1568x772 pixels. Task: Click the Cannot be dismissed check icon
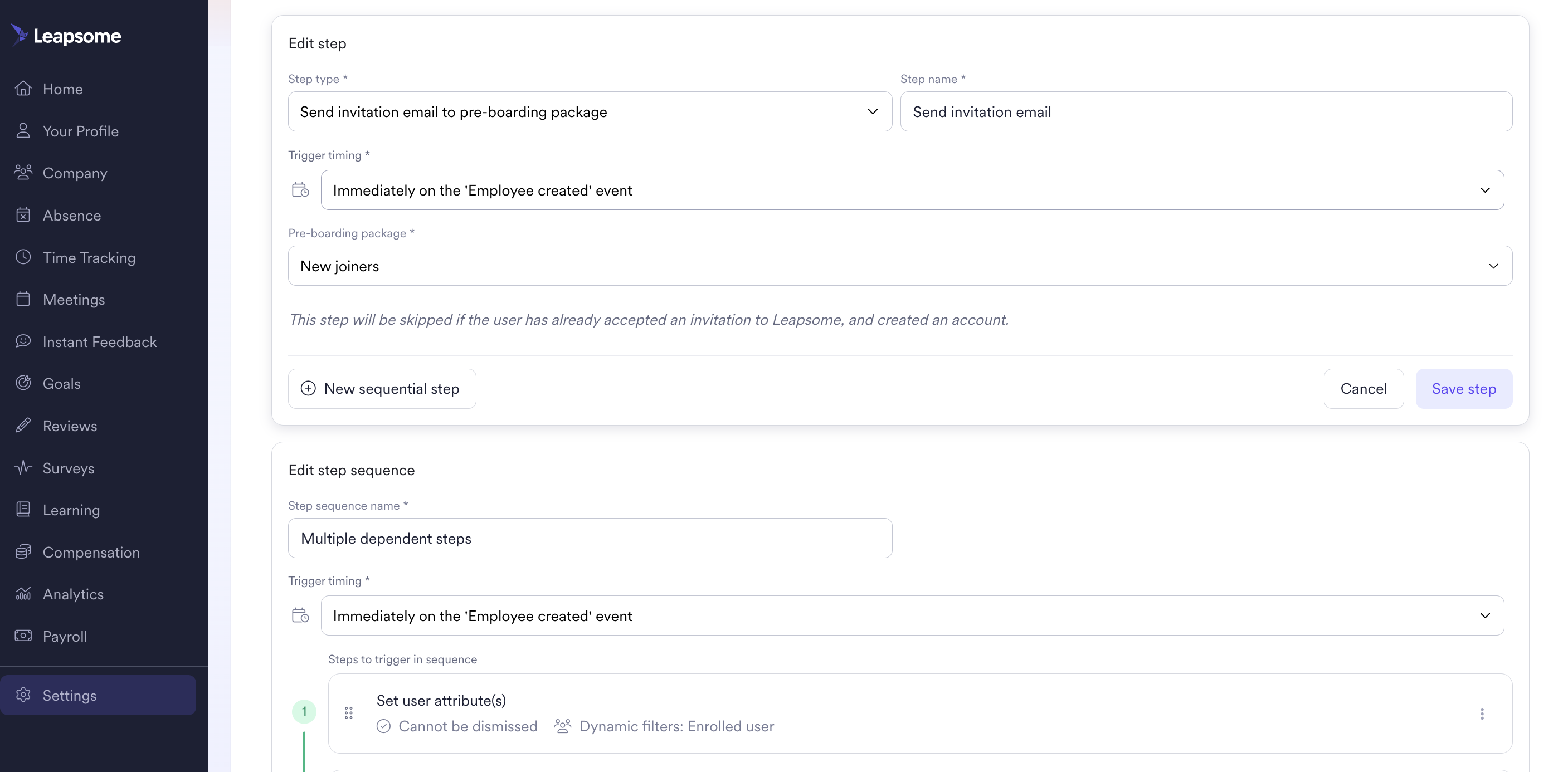coord(383,726)
